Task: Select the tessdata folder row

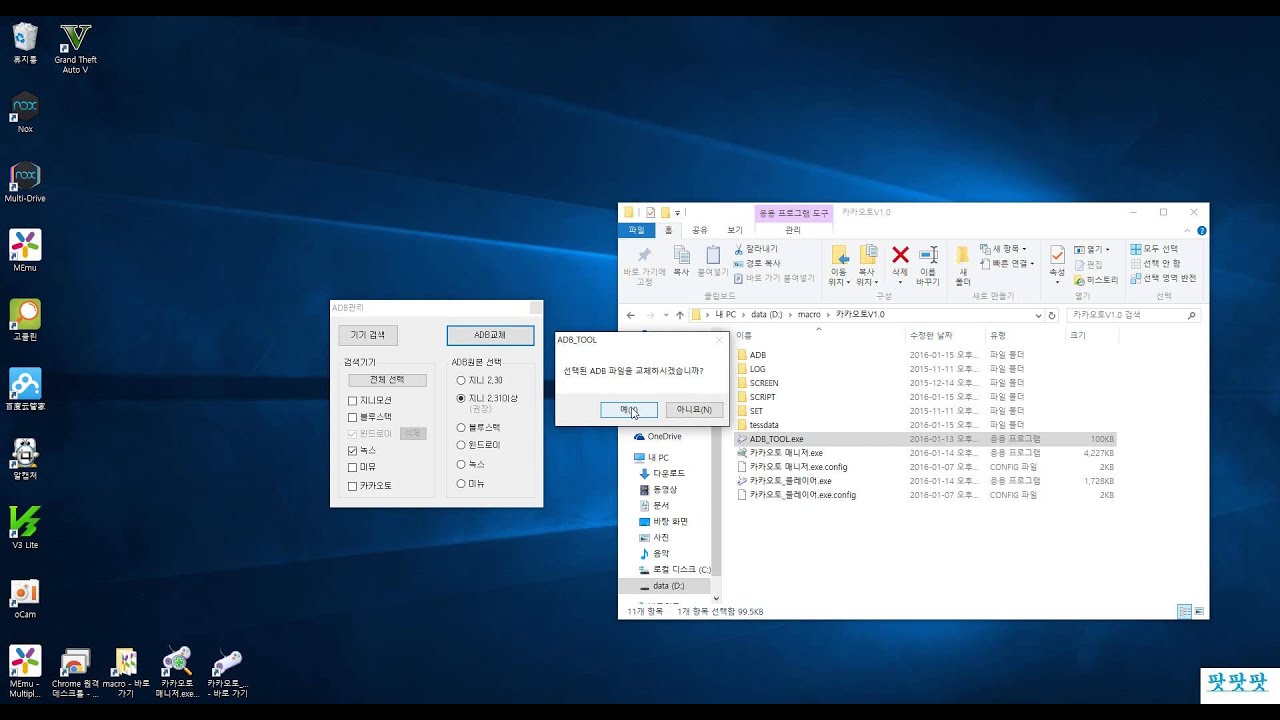Action: pos(924,425)
